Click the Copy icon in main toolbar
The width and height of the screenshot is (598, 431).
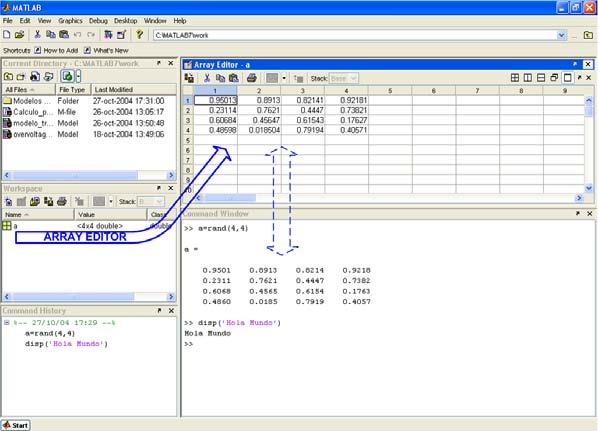pyautogui.click(x=51, y=35)
